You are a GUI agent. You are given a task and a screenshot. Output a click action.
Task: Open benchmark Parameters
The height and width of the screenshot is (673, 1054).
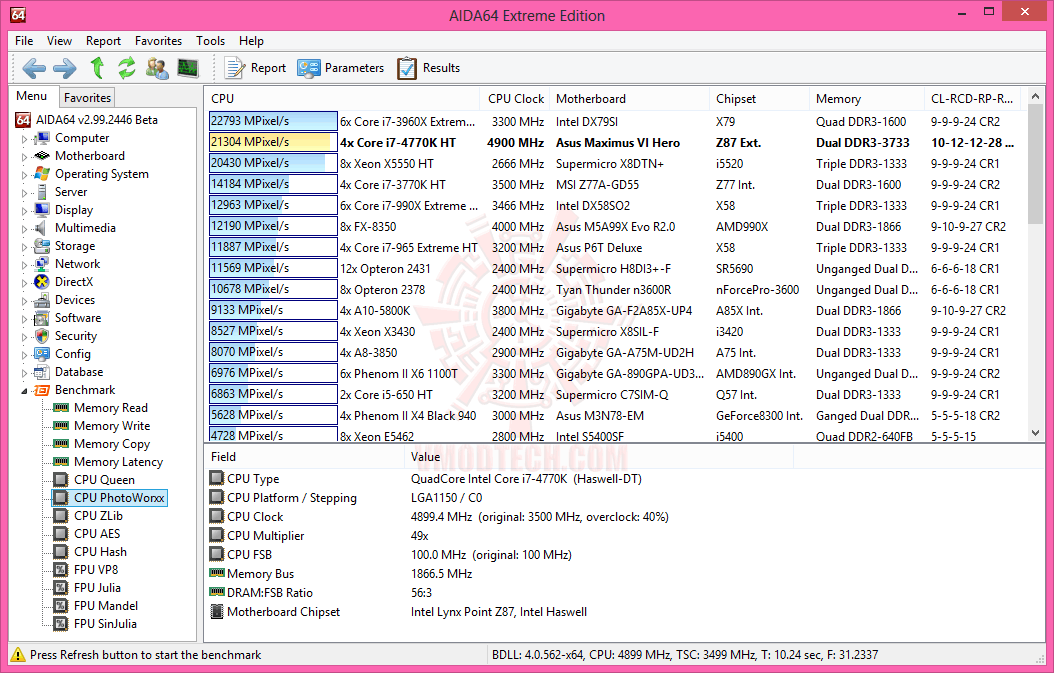(x=341, y=68)
